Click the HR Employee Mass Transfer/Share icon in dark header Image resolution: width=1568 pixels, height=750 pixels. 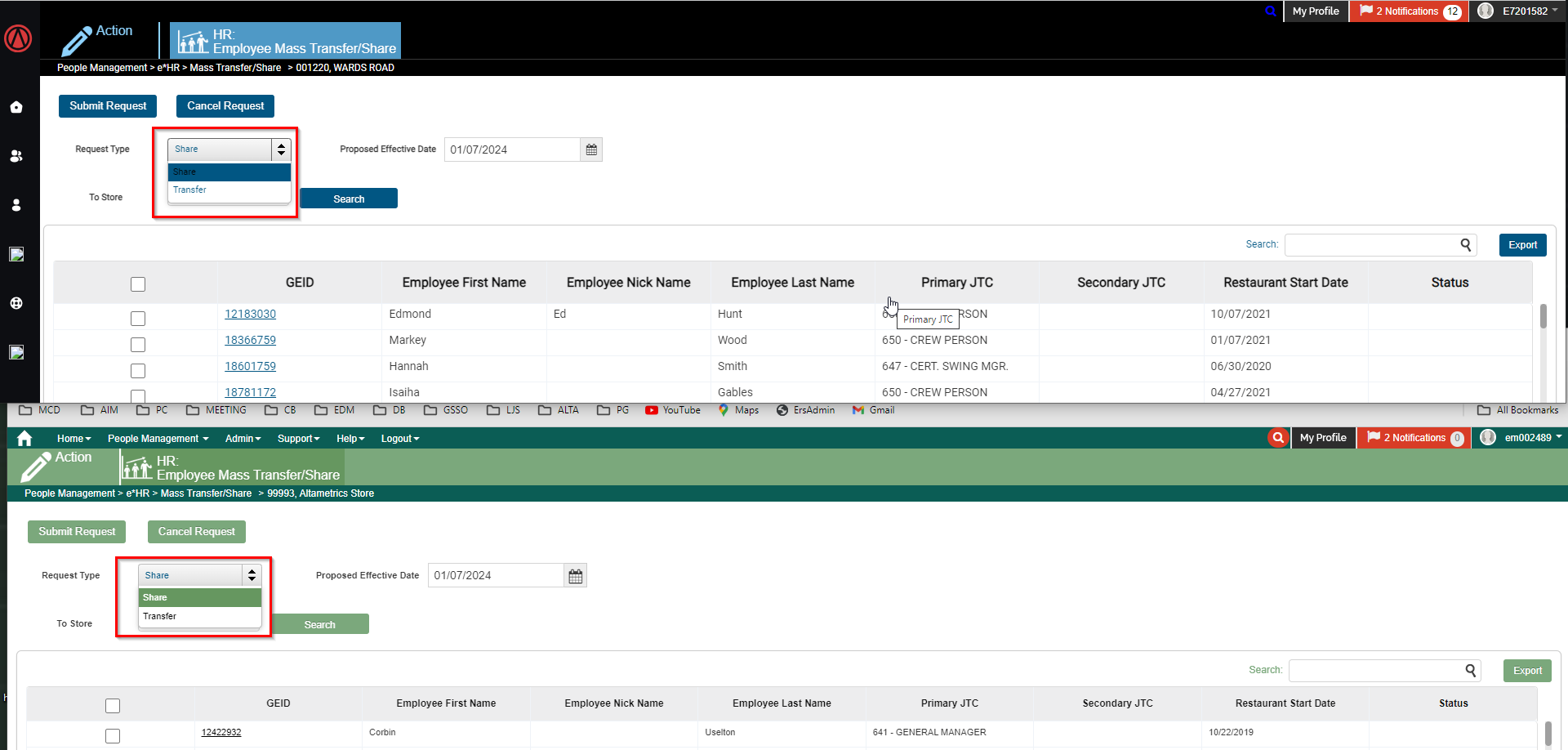tap(193, 41)
